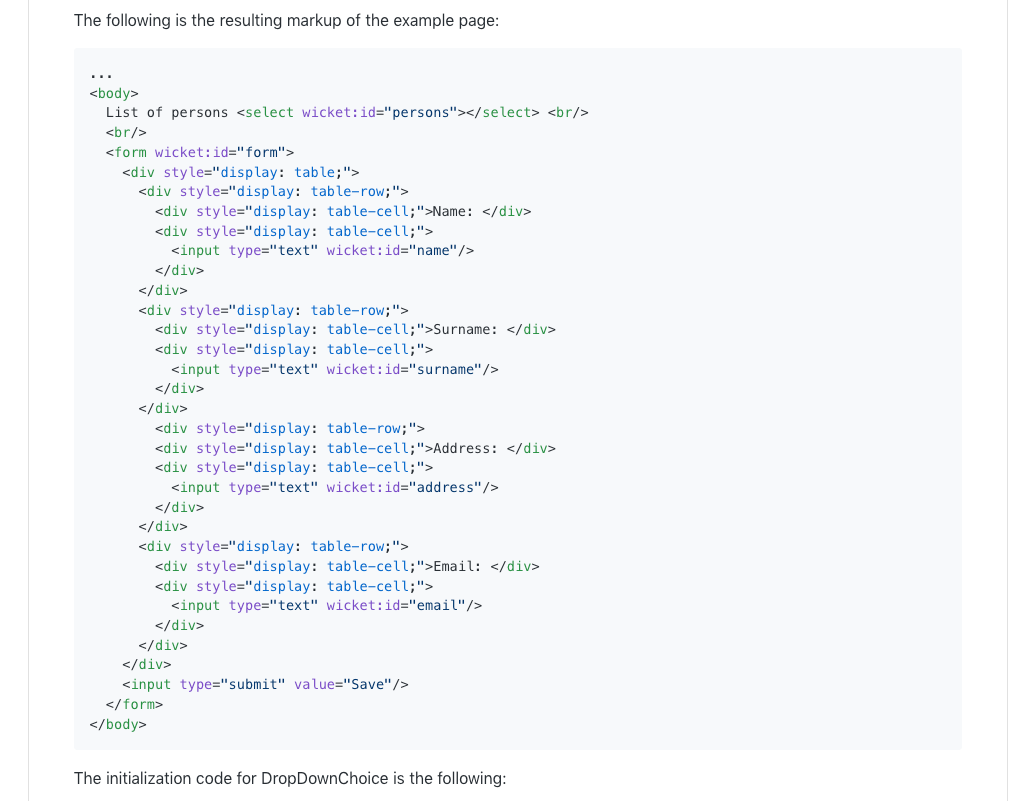Viewport: 1025px width, 801px height.
Task: Click the 'Email: ' table-cell div line
Action: click(x=347, y=566)
